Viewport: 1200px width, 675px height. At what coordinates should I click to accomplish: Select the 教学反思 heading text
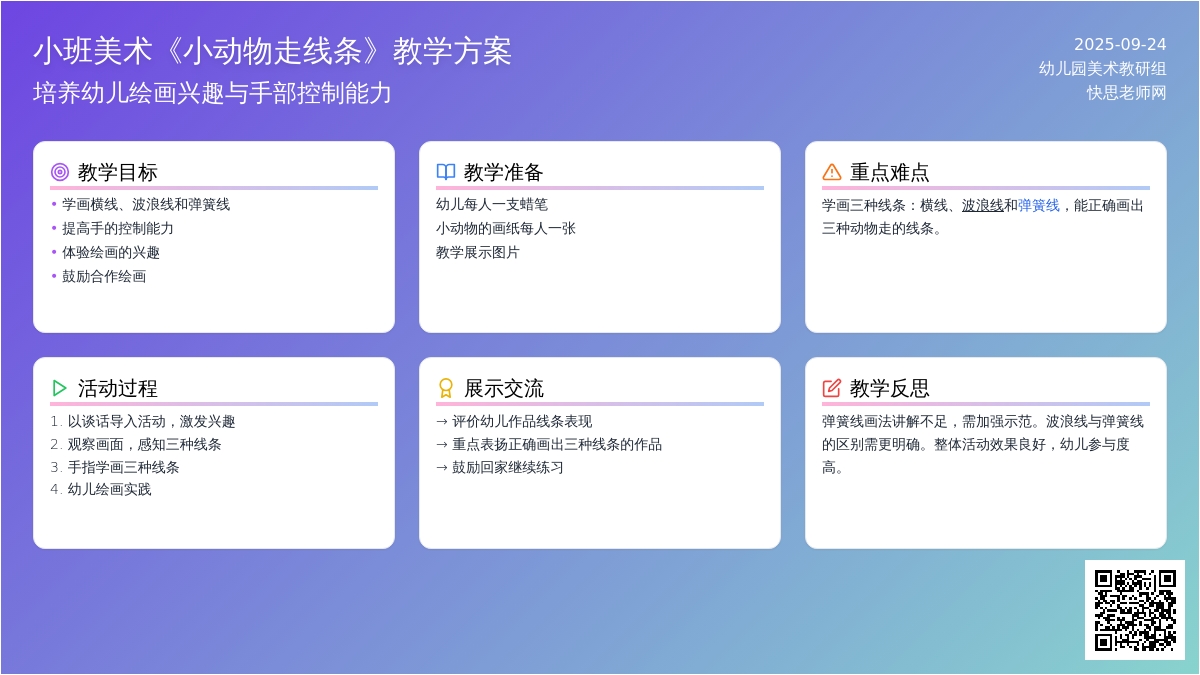[x=890, y=388]
